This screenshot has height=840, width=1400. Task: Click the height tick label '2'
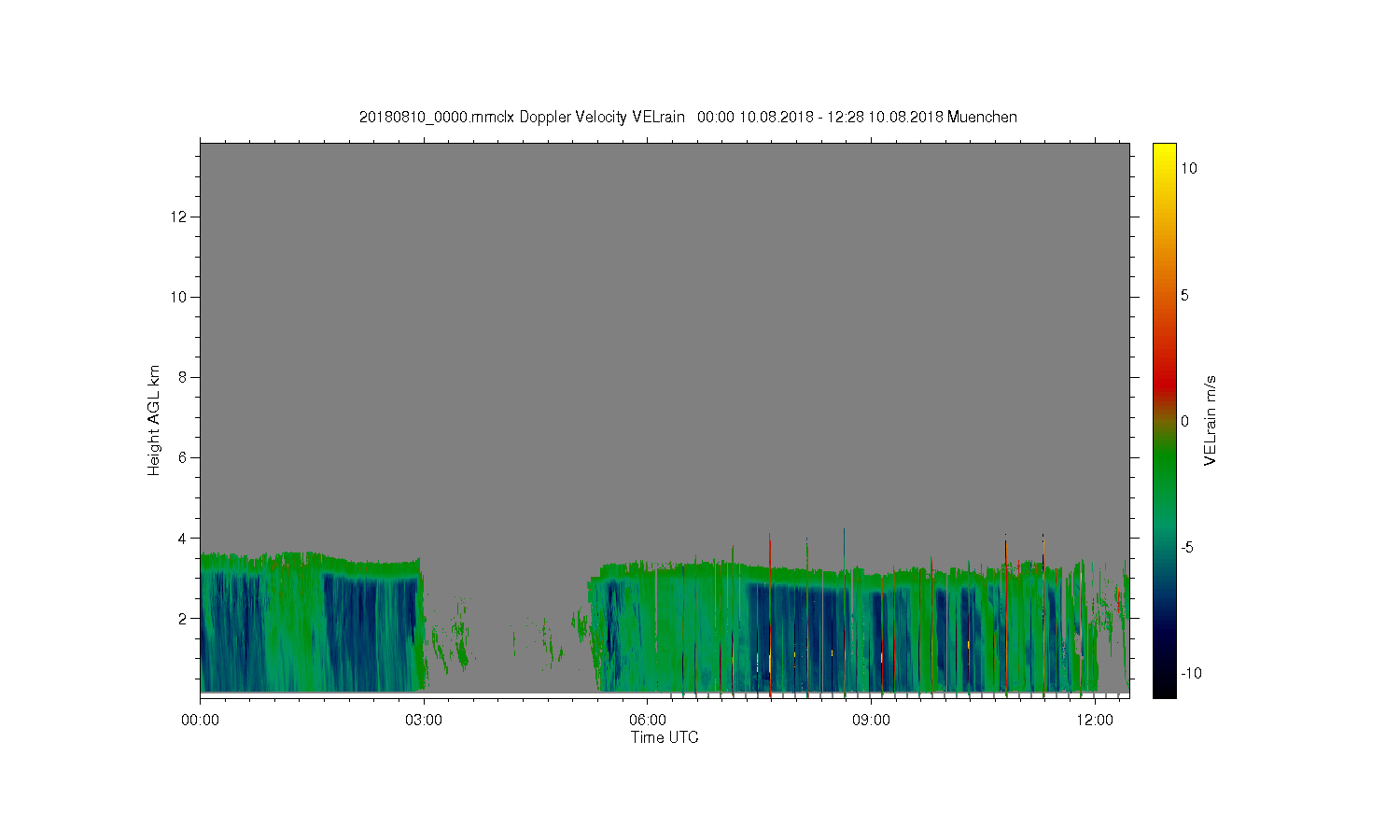click(x=183, y=618)
